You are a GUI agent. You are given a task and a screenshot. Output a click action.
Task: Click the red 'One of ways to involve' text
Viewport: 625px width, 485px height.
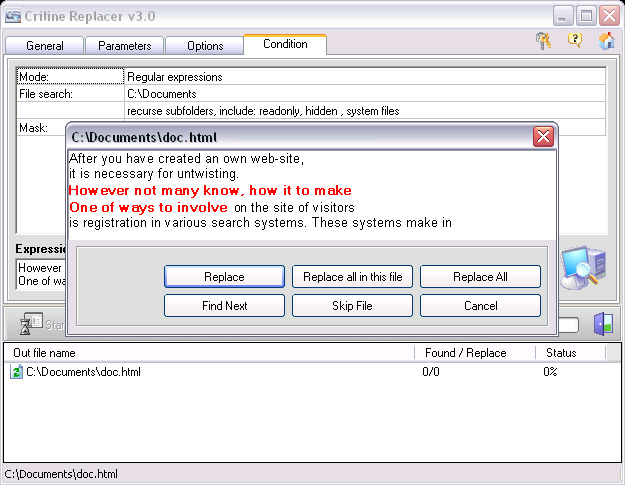coord(148,207)
